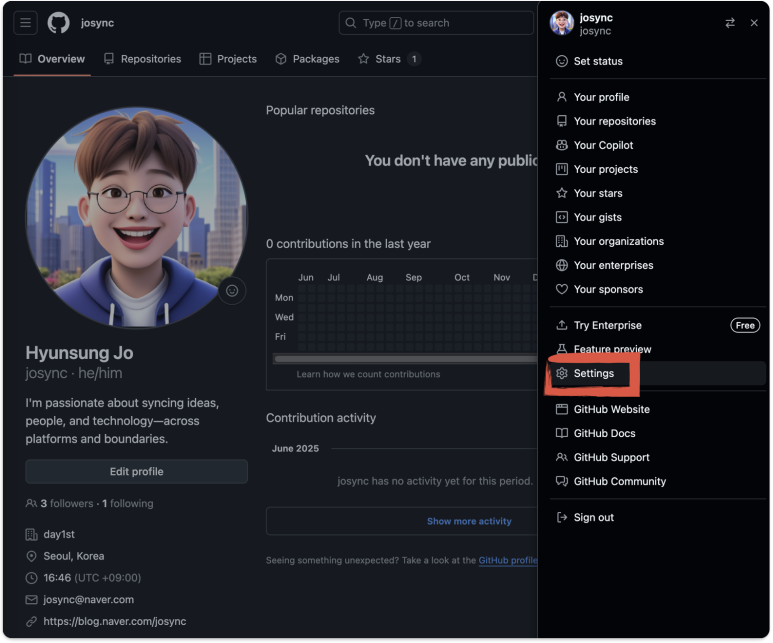Click Learn how we count contributions link
Screen dimensions: 773x643
coord(368,374)
